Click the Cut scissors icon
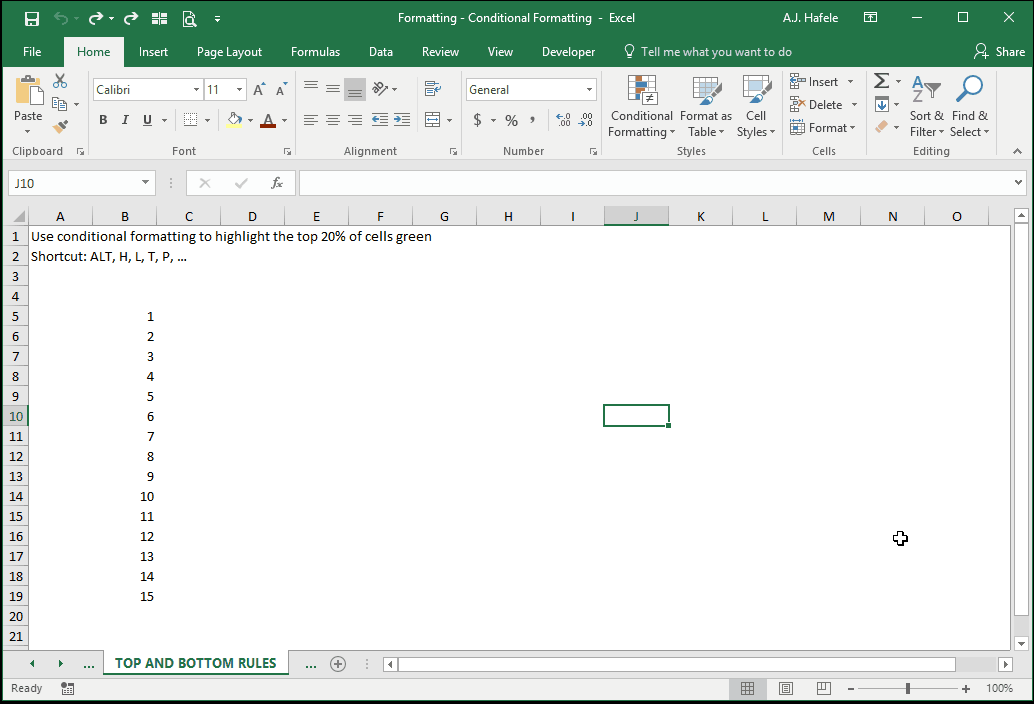 [60, 81]
